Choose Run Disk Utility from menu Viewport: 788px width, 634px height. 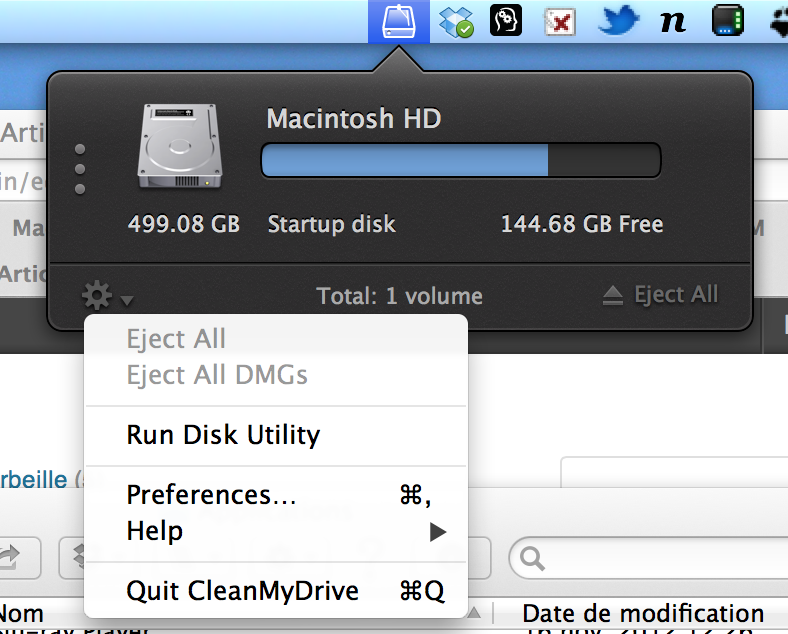coord(223,435)
